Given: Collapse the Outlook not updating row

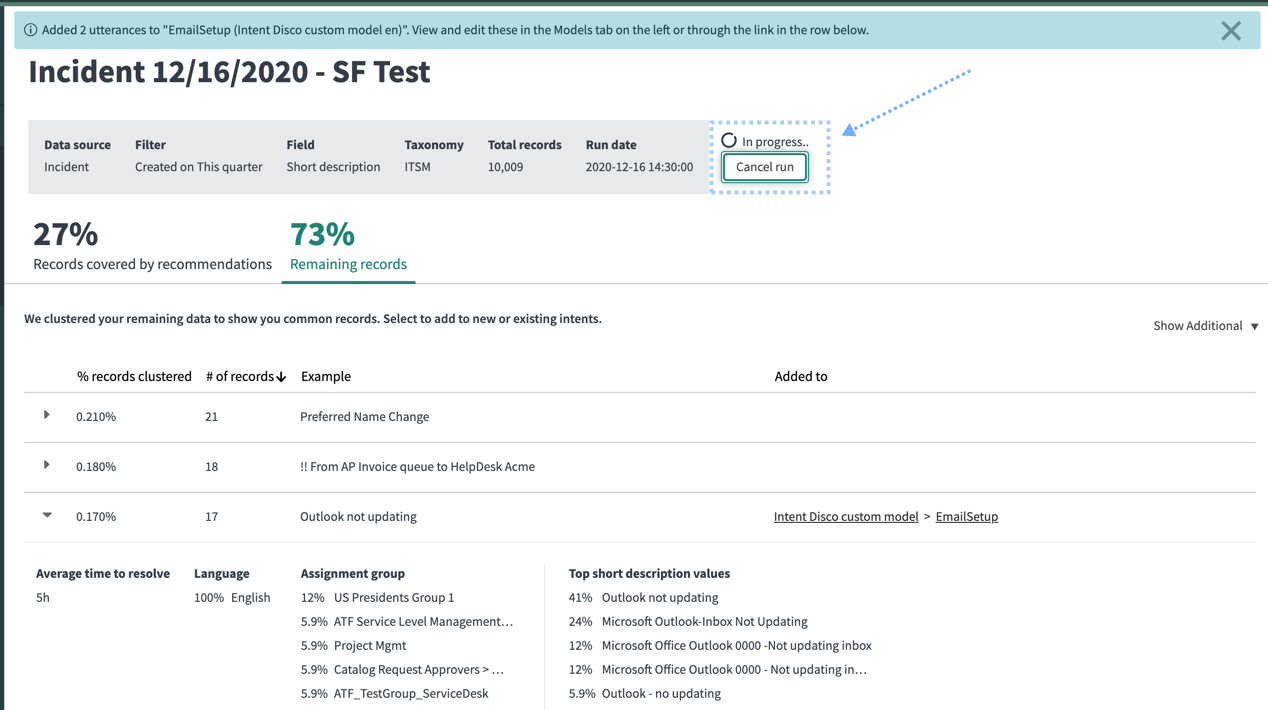Looking at the screenshot, I should click(47, 515).
